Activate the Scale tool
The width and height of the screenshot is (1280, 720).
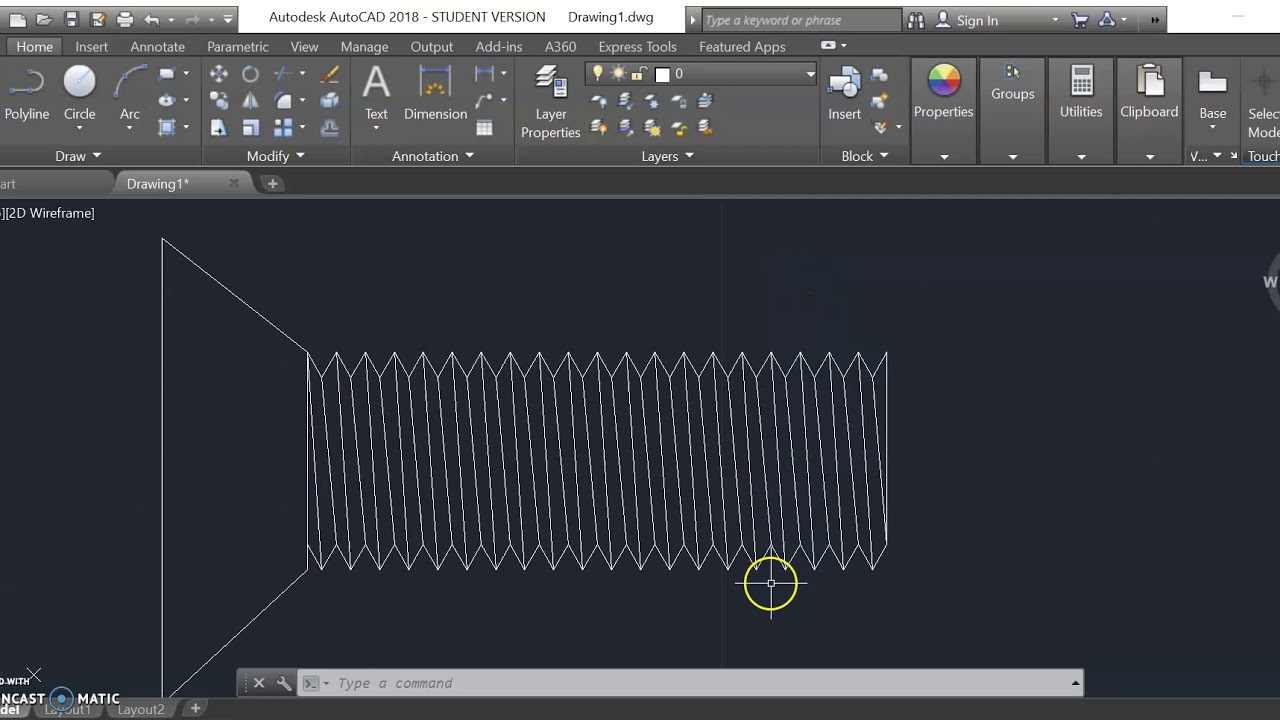tap(251, 127)
